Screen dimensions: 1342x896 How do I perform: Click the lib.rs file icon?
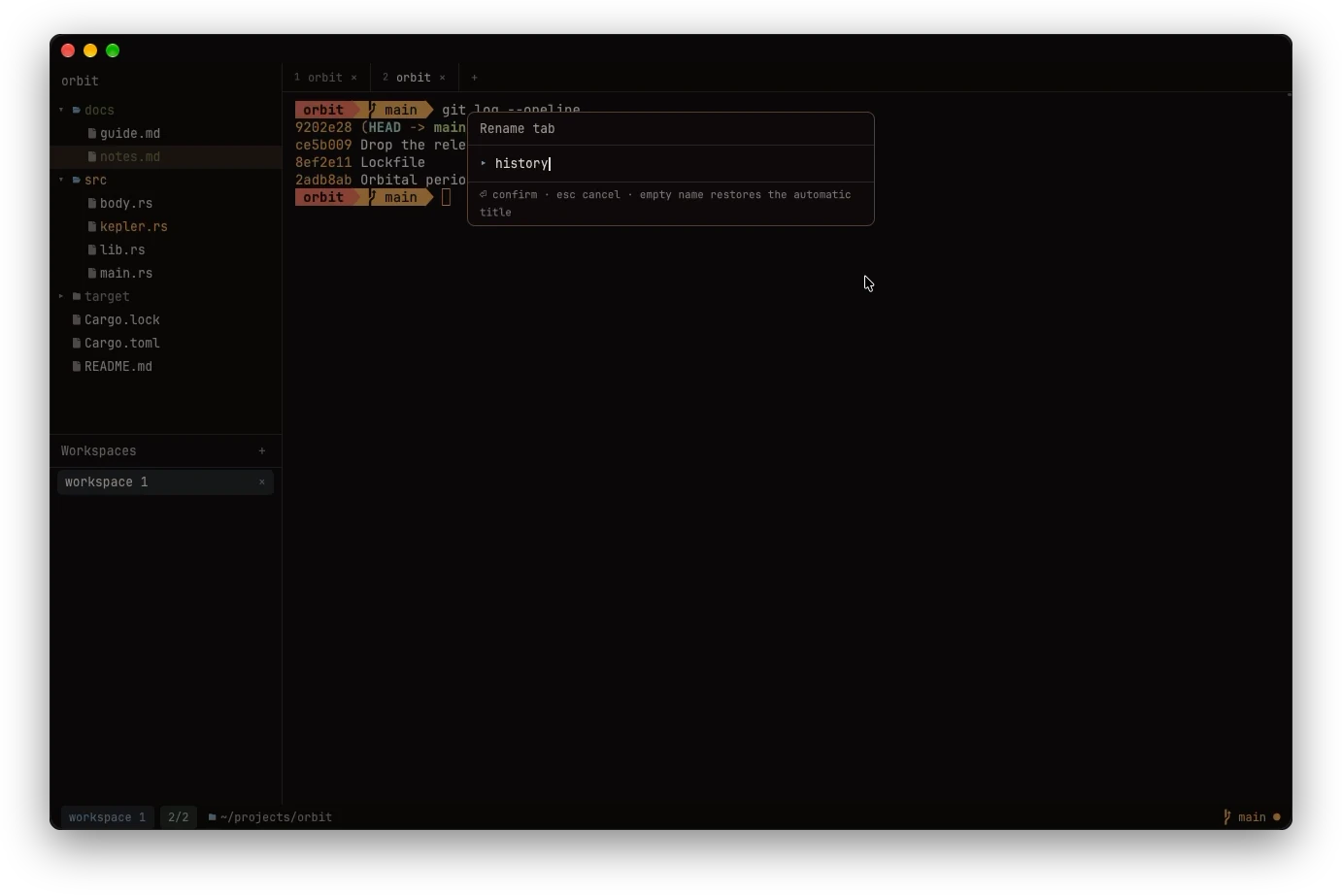tap(92, 249)
